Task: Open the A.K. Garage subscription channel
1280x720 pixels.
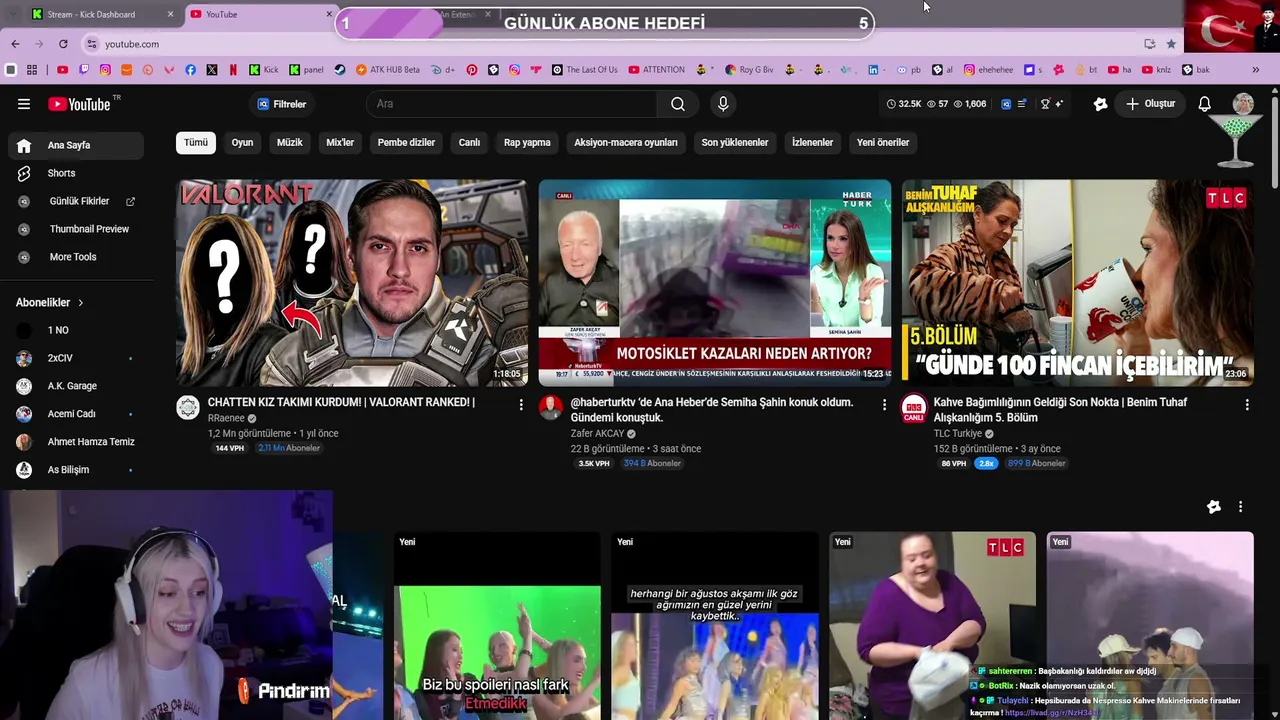Action: click(76, 386)
